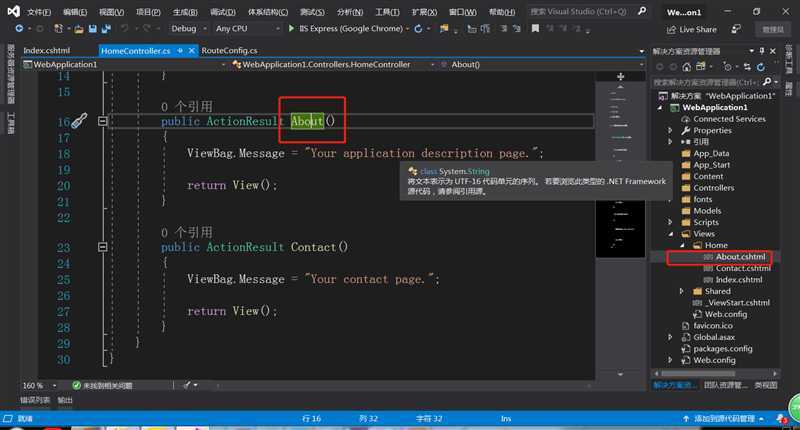The image size is (800, 430).
Task: Toggle the bookmark icon in the toolbar
Action: coord(535,29)
